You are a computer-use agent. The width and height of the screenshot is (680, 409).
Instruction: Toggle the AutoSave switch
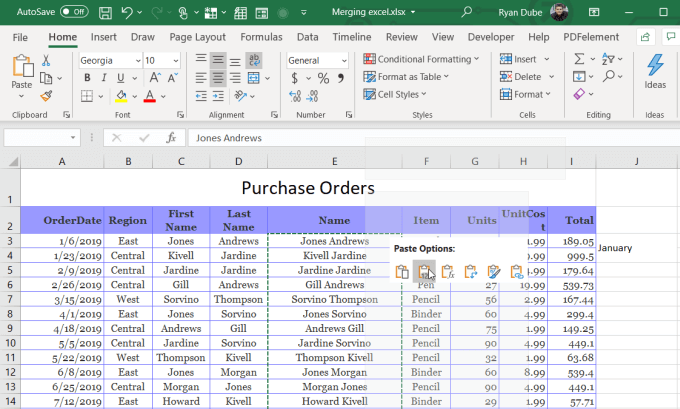(x=74, y=12)
